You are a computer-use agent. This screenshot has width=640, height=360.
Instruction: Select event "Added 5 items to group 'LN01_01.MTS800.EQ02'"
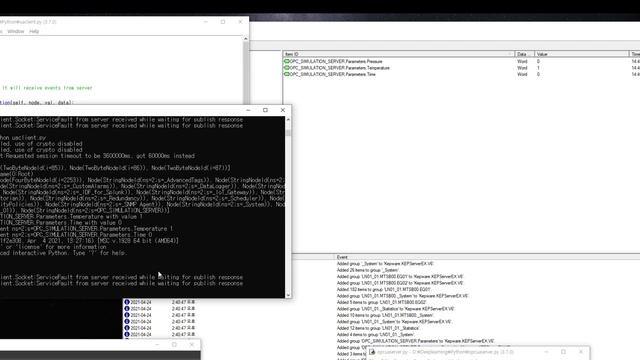tap(382, 302)
